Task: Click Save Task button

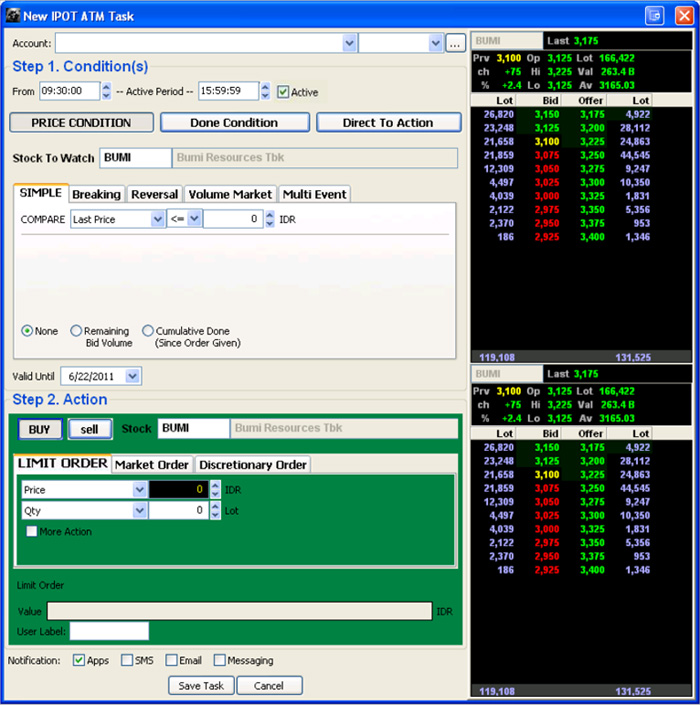Action: (x=201, y=686)
